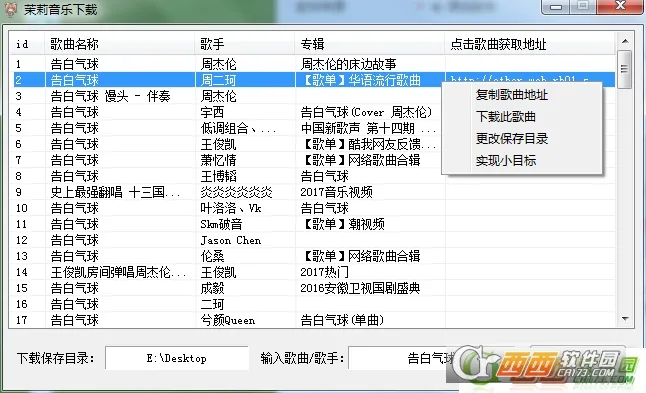Select singer Jason Chen
646x393 pixels.
tap(231, 240)
